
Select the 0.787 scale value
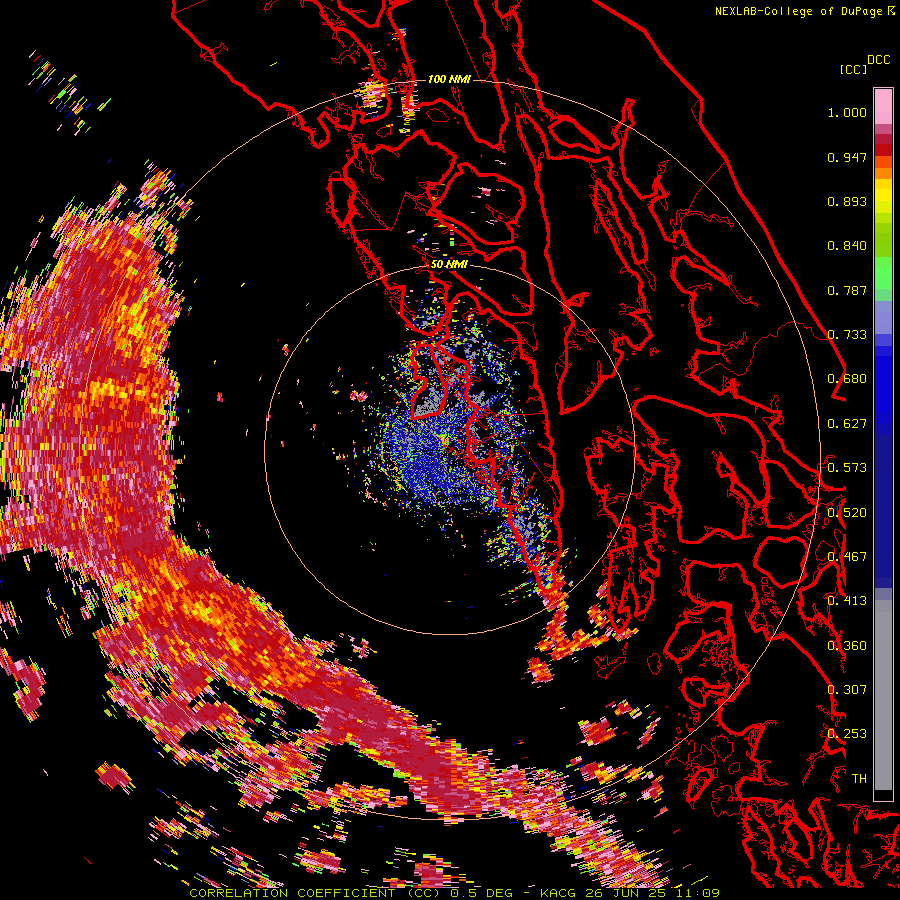pyautogui.click(x=847, y=290)
